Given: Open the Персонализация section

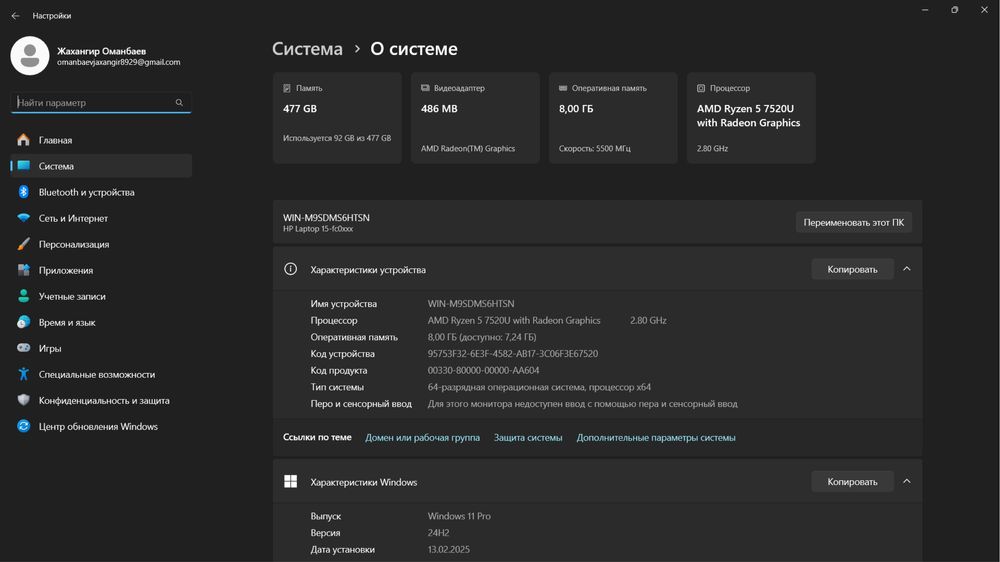Looking at the screenshot, I should [x=101, y=244].
